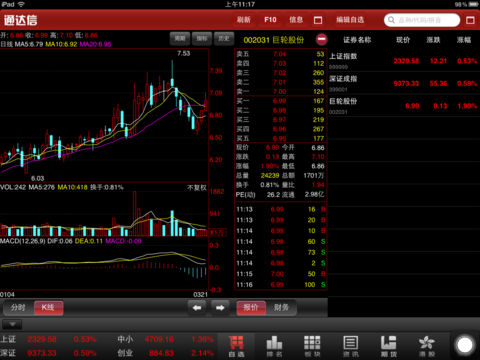Image resolution: width=480 pixels, height=360 pixels.
Task: Open the 自选 watchlist tab icon
Action: pos(236,346)
